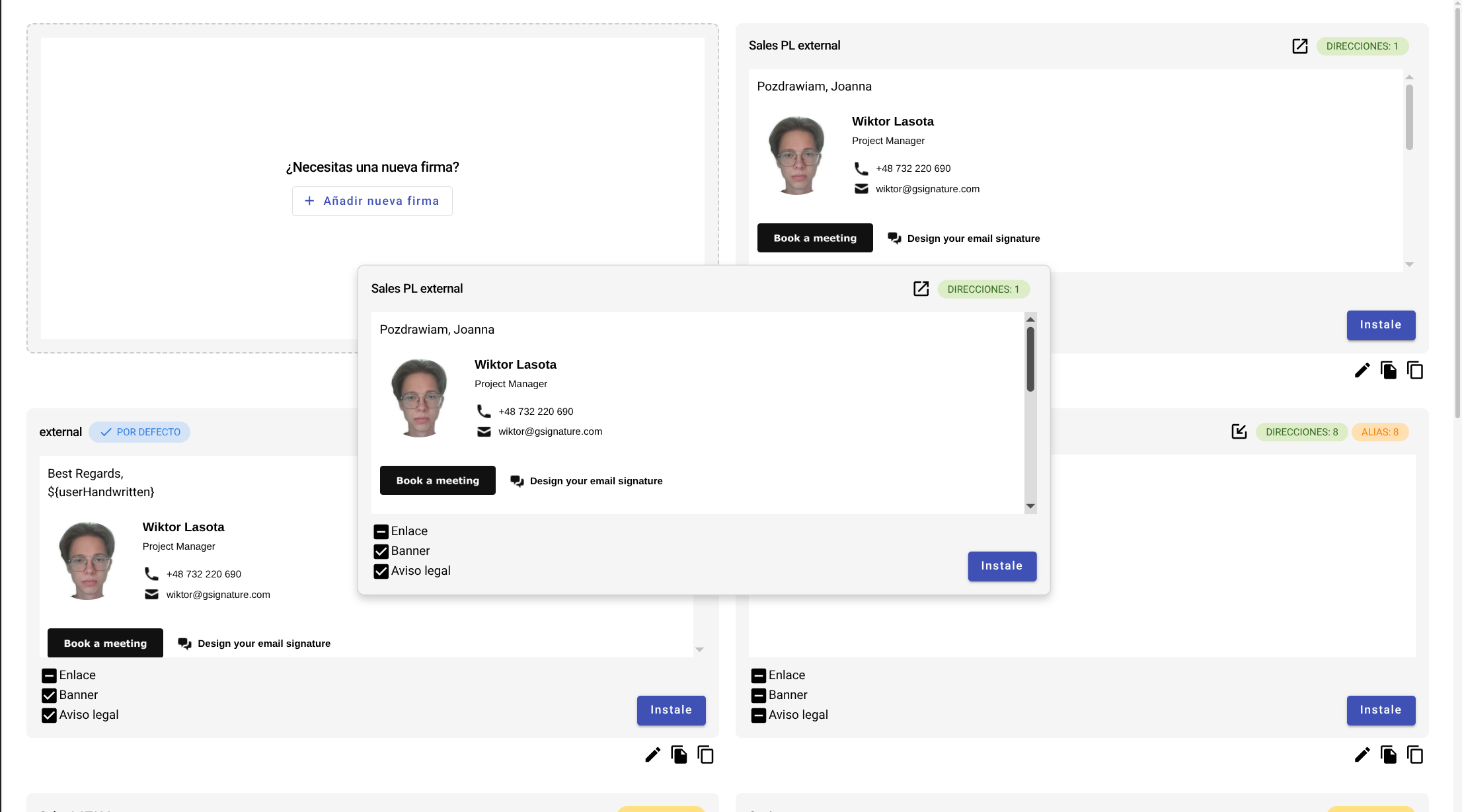Toggle Banner checkbox in external card
The image size is (1462, 812).
pos(49,696)
